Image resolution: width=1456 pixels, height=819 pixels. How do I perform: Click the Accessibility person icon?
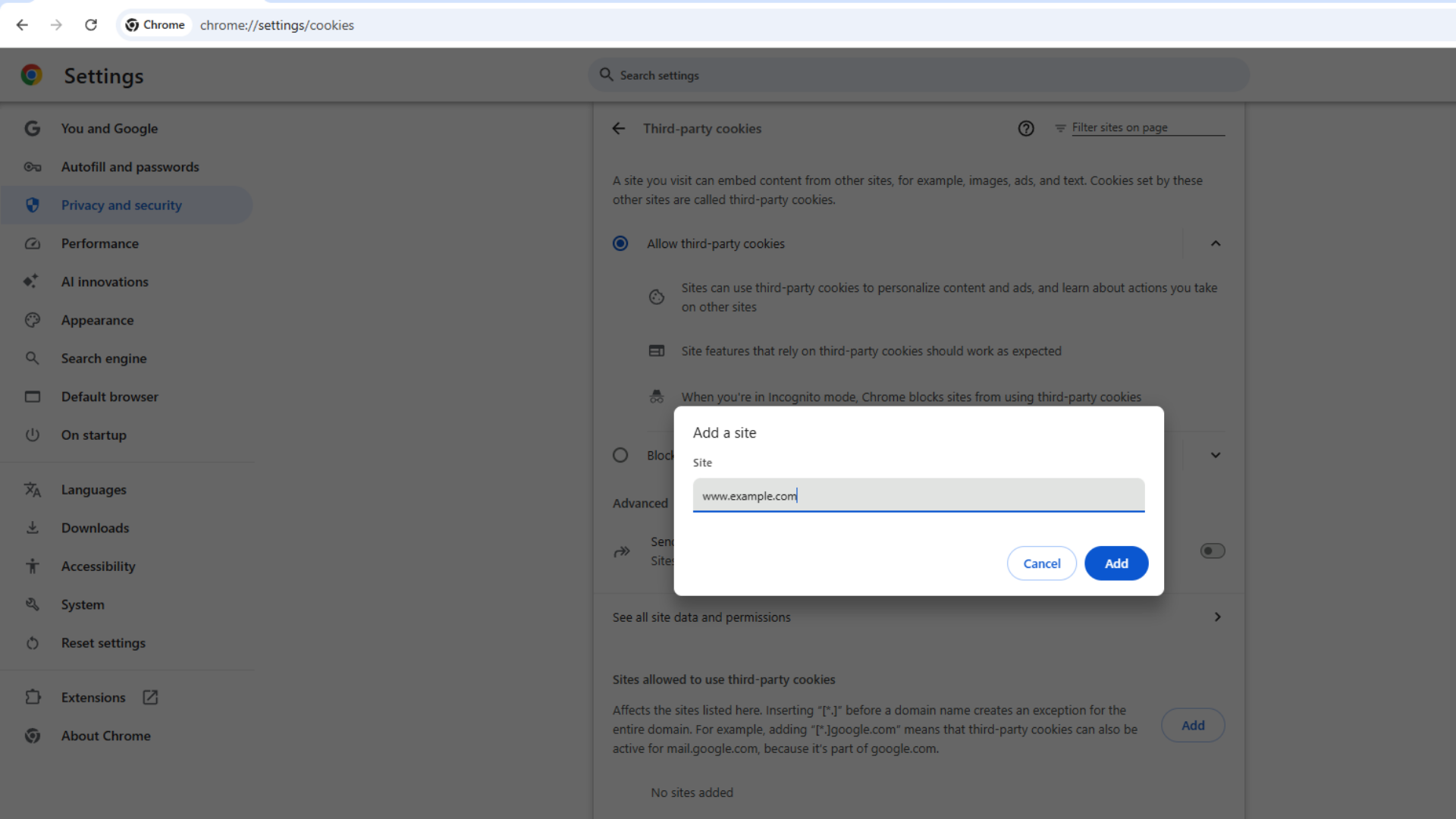point(32,566)
